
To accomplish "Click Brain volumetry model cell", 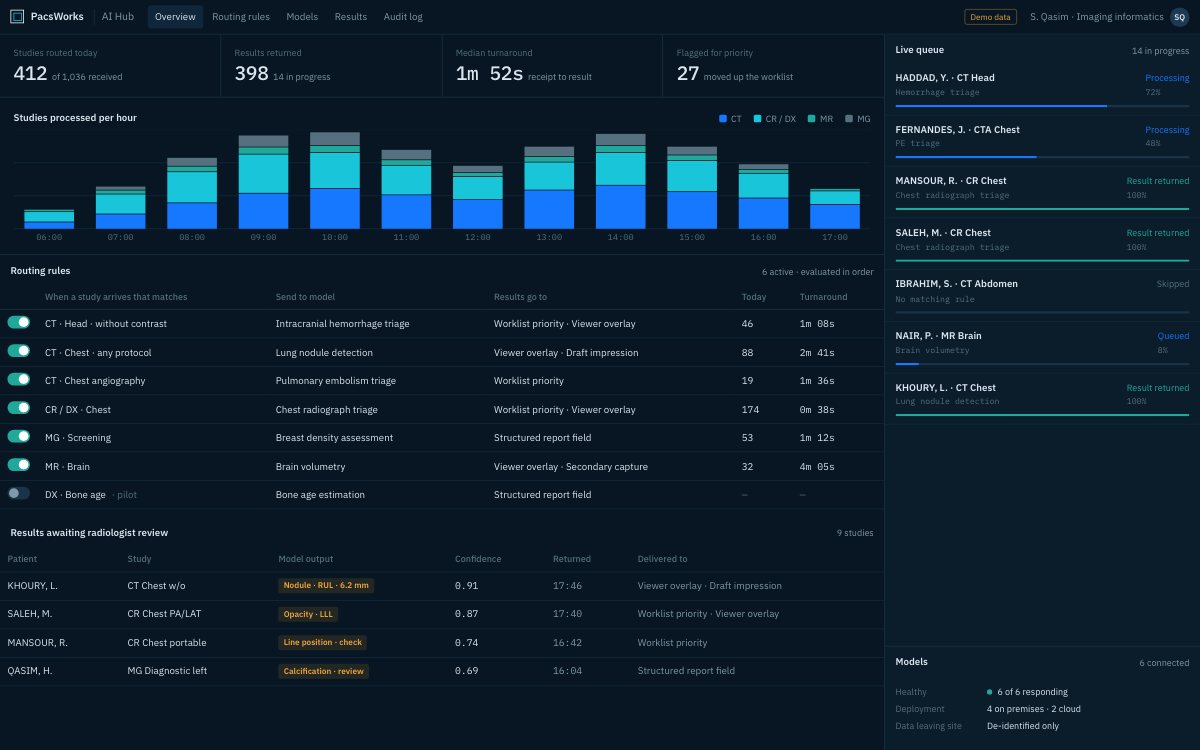I will point(310,466).
